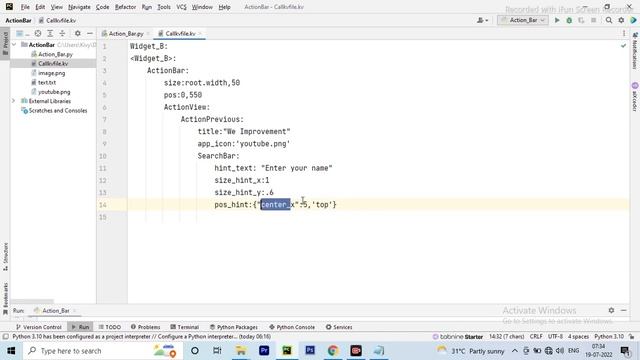Image resolution: width=640 pixels, height=360 pixels.
Task: Change 4 spaces indent setting
Action: point(578,337)
